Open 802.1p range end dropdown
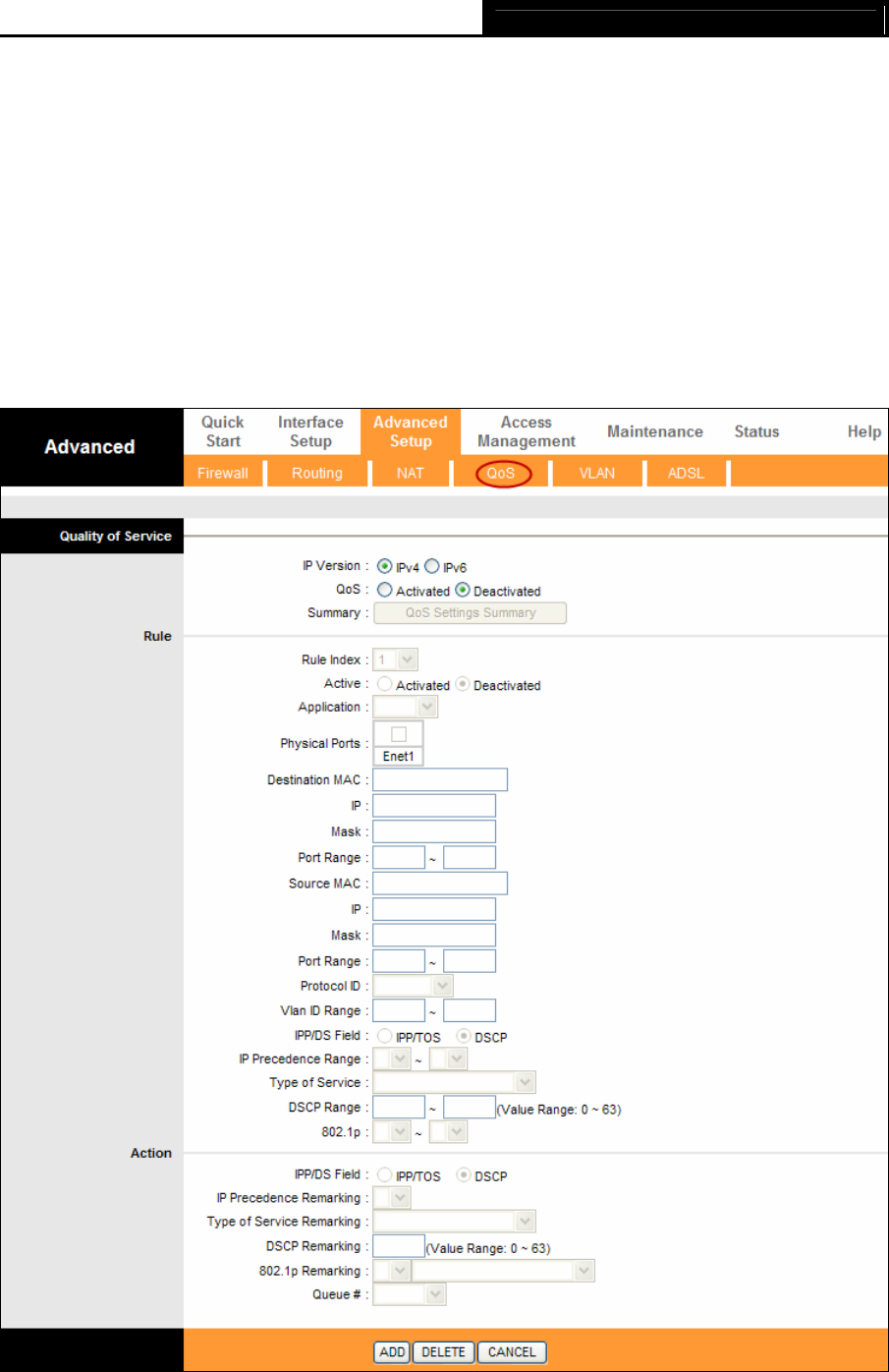 [x=449, y=1132]
